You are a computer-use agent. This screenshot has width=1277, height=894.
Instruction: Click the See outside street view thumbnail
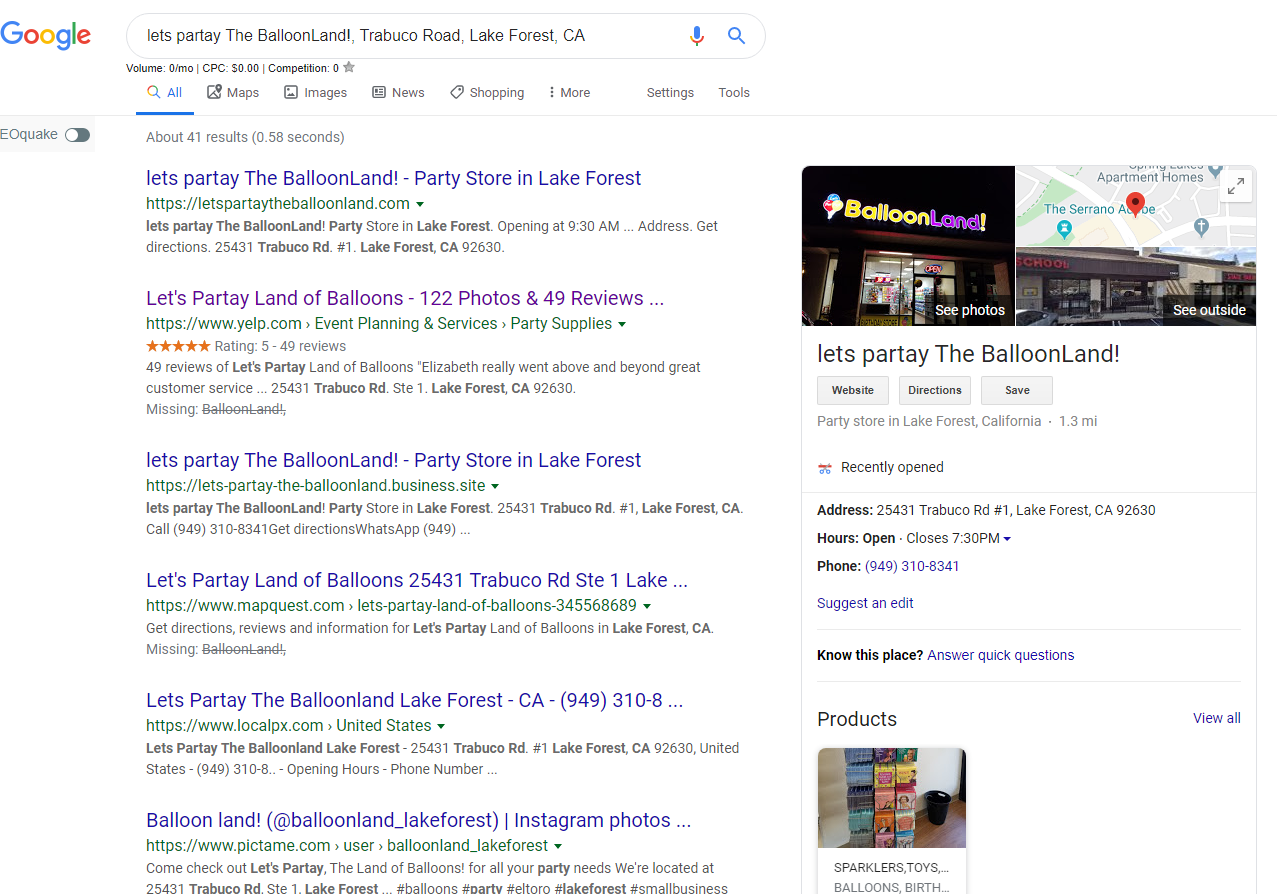(1136, 287)
